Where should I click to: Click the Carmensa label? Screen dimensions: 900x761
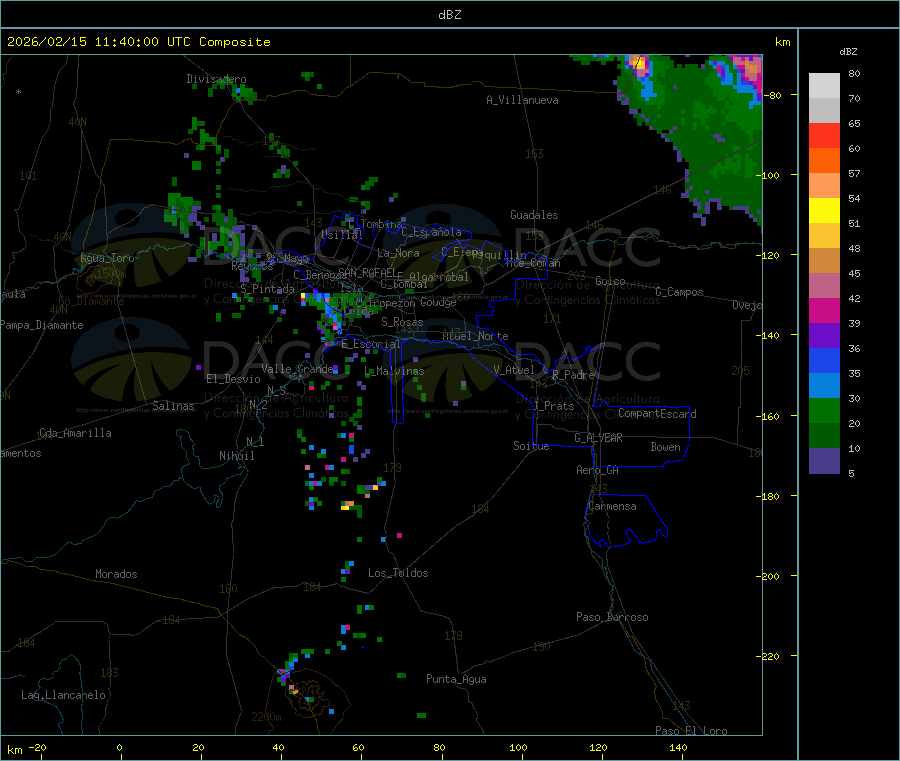coord(612,506)
